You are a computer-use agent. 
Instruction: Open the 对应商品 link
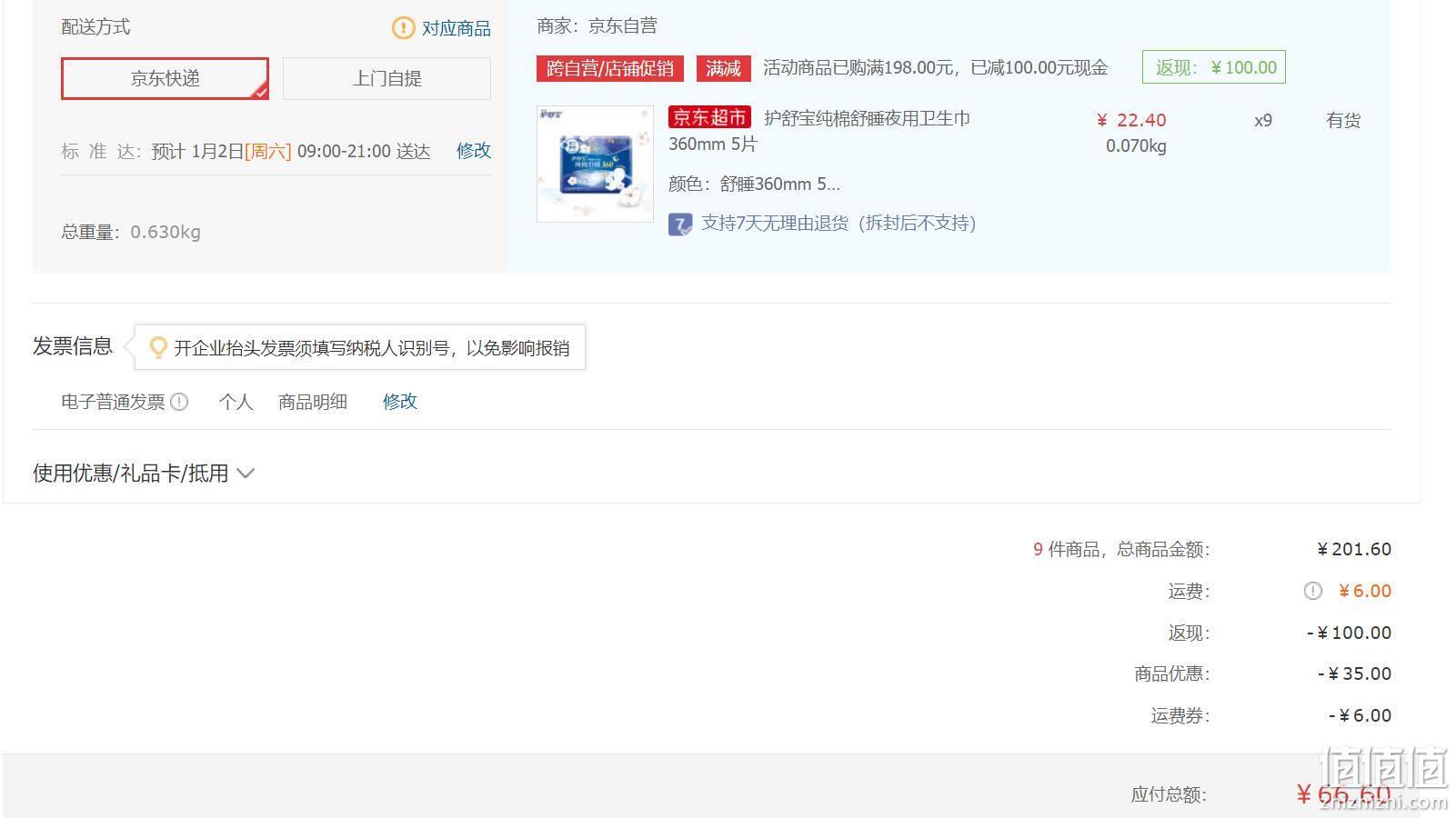pos(456,28)
